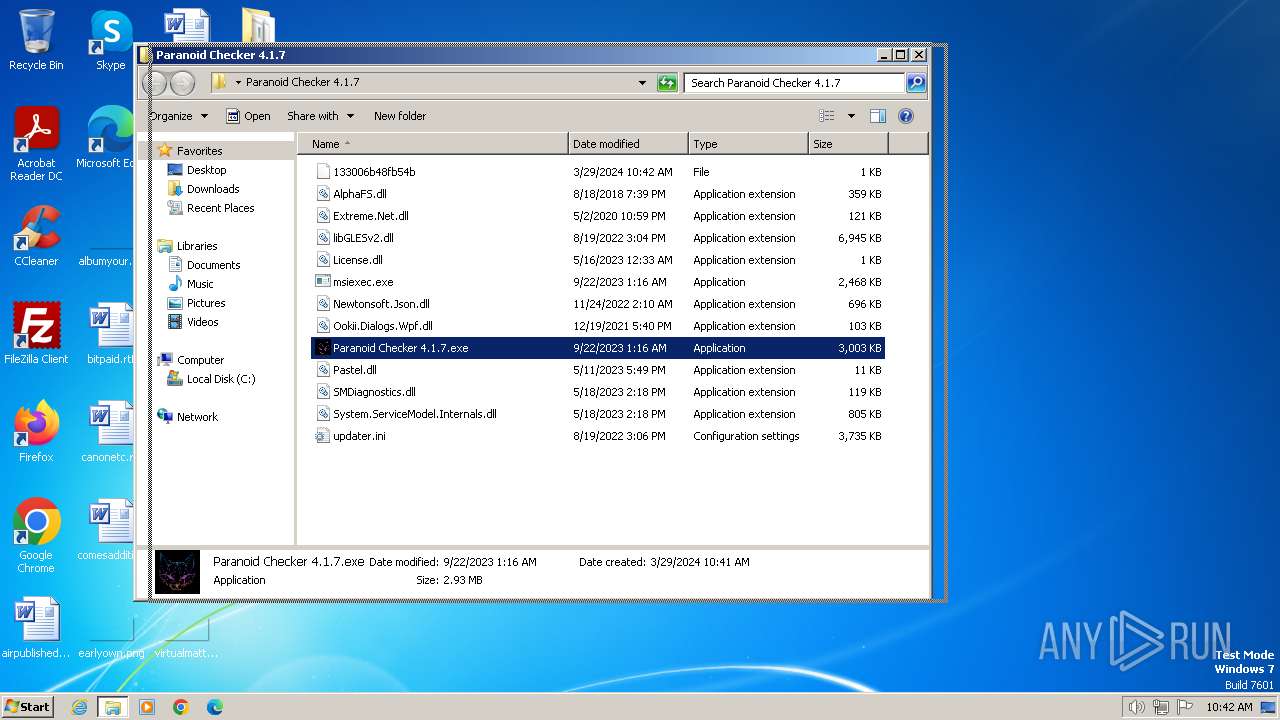The height and width of the screenshot is (720, 1280).
Task: Click the New folder button
Action: 400,116
